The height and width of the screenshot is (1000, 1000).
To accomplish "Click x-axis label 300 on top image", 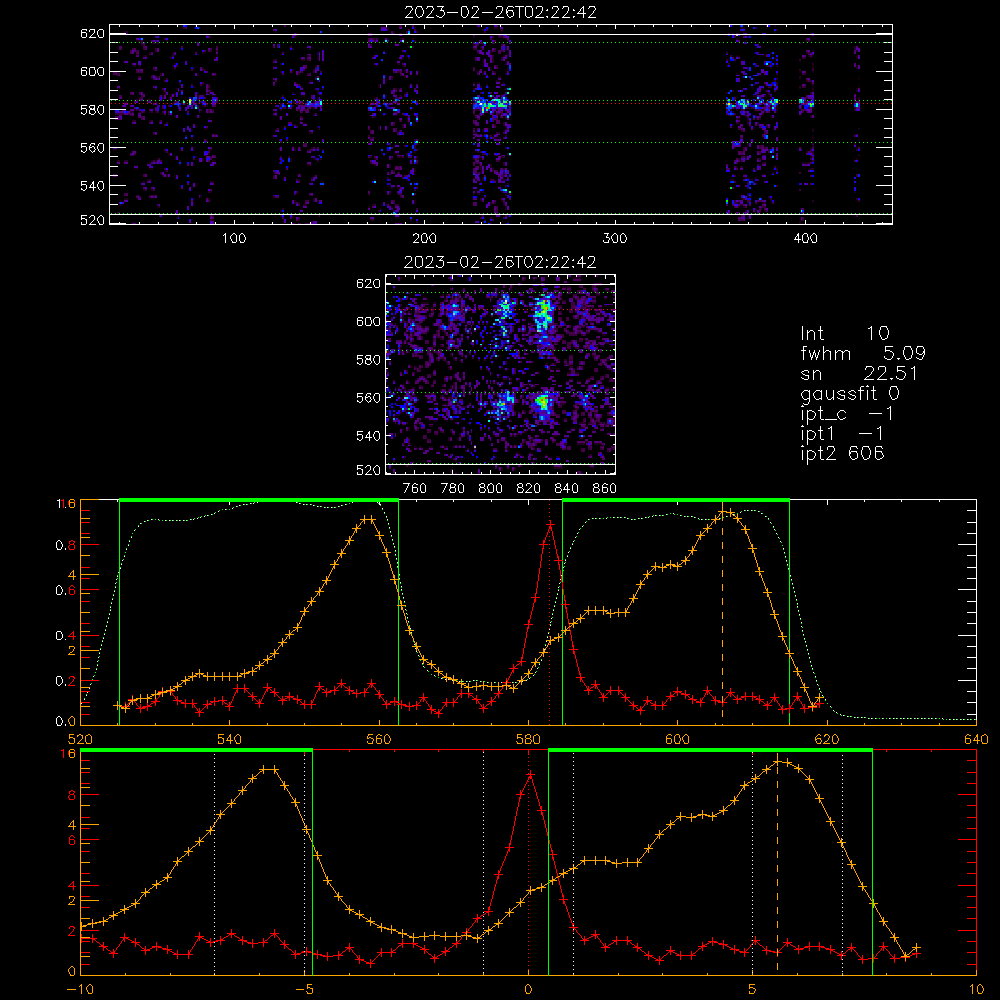I will point(615,239).
